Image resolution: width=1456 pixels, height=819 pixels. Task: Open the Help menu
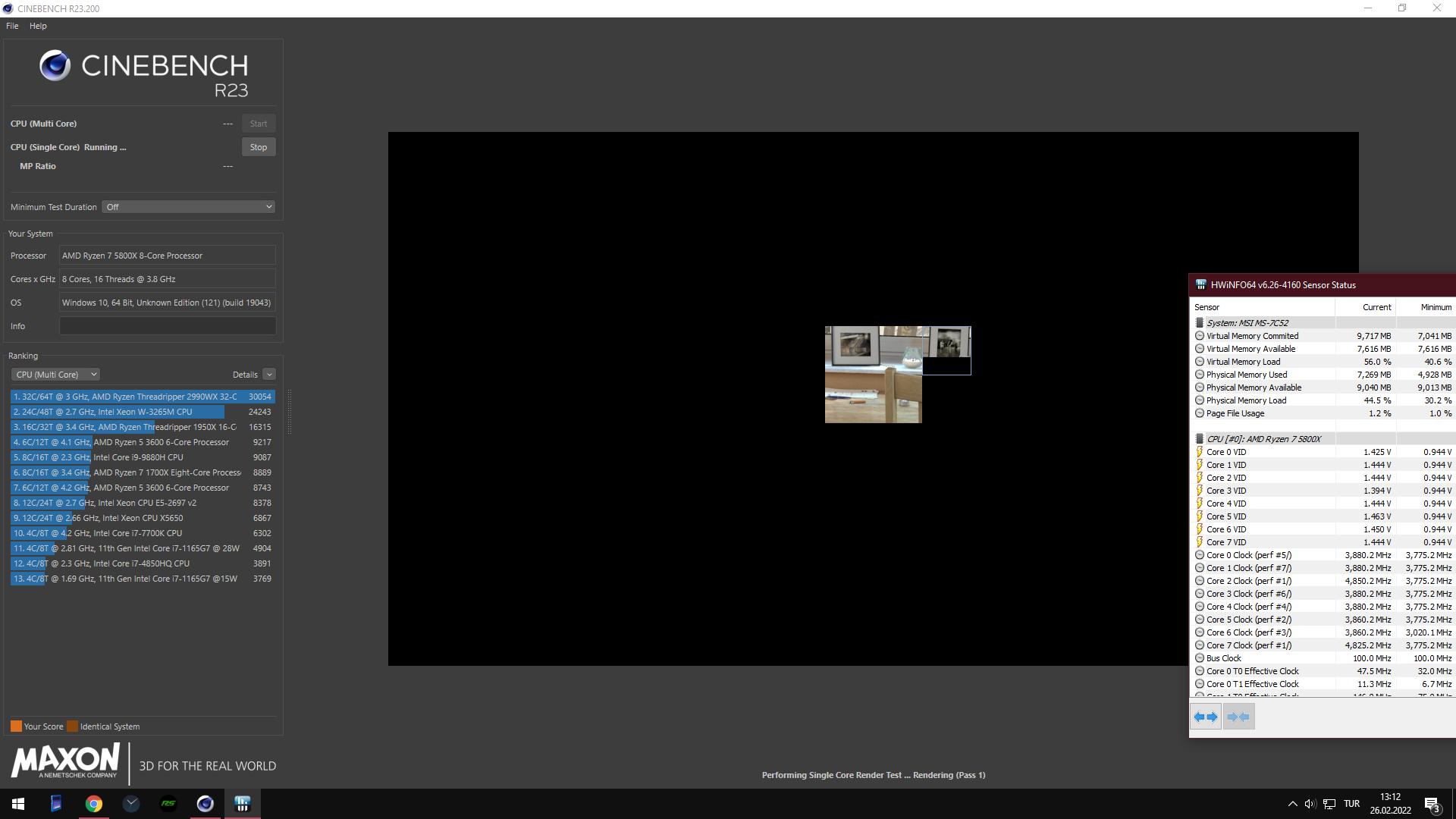click(x=38, y=26)
